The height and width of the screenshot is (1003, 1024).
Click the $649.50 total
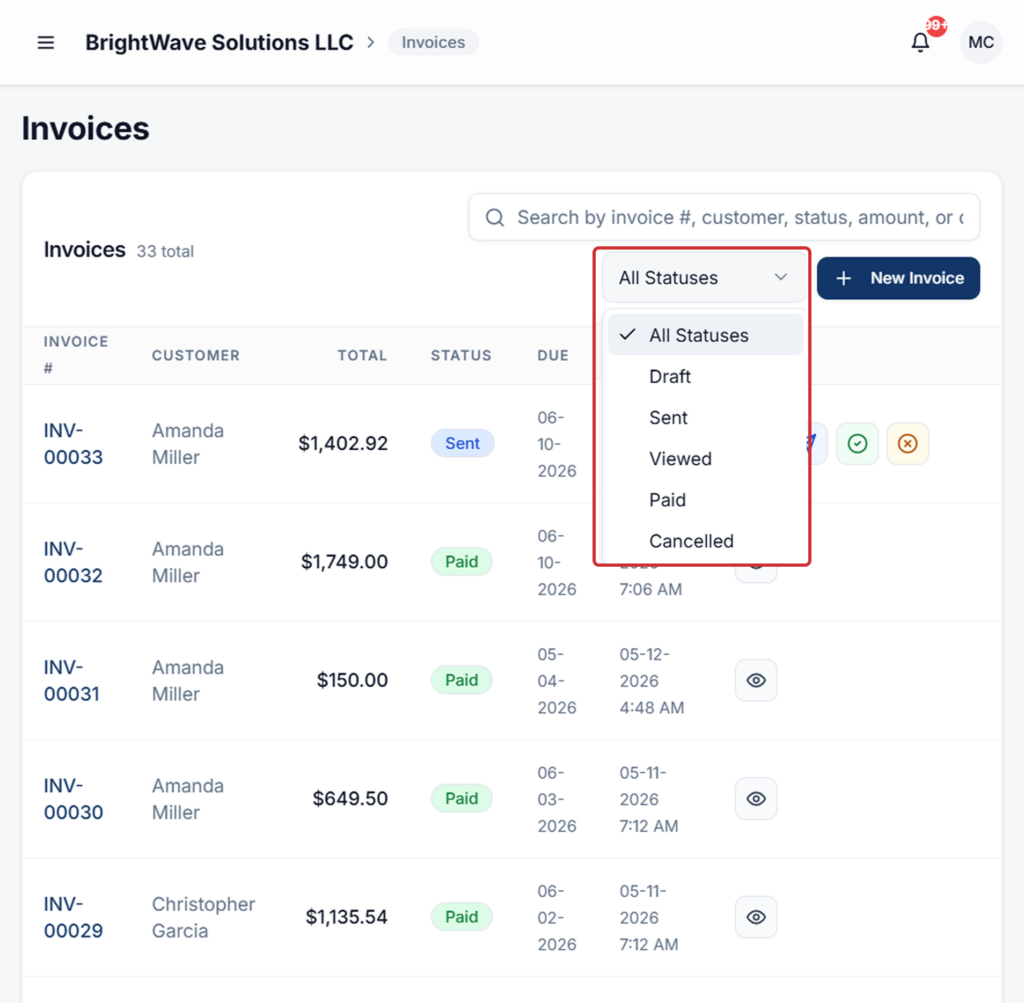[350, 798]
